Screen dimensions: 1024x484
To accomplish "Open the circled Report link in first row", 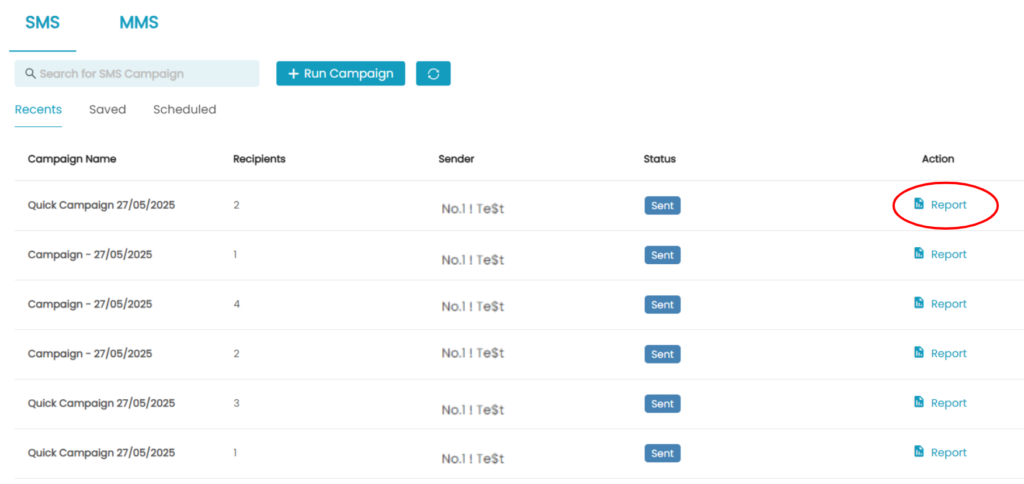I will pyautogui.click(x=940, y=204).
